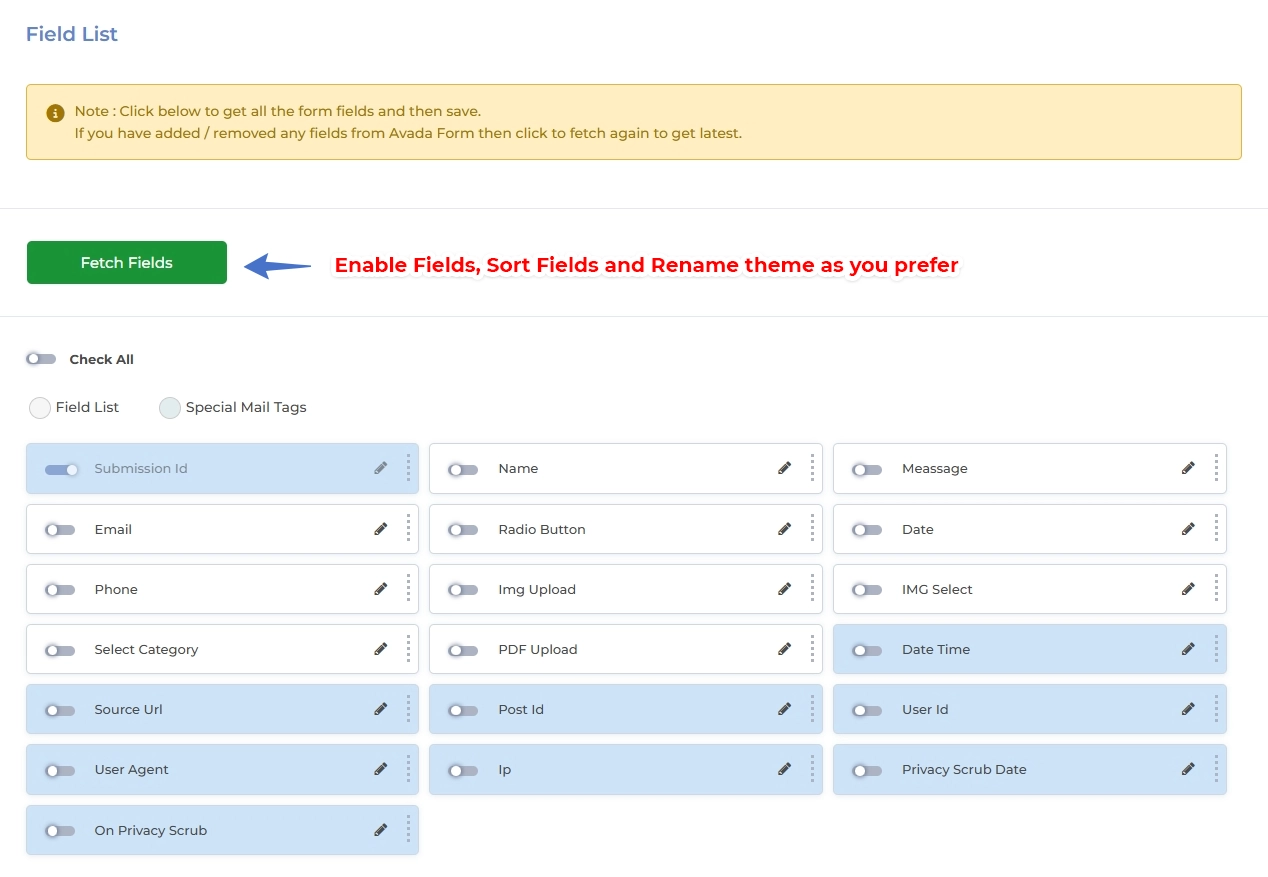Screen dimensions: 1268x877
Task: Click the pencil icon for PDF Upload
Action: (x=784, y=649)
